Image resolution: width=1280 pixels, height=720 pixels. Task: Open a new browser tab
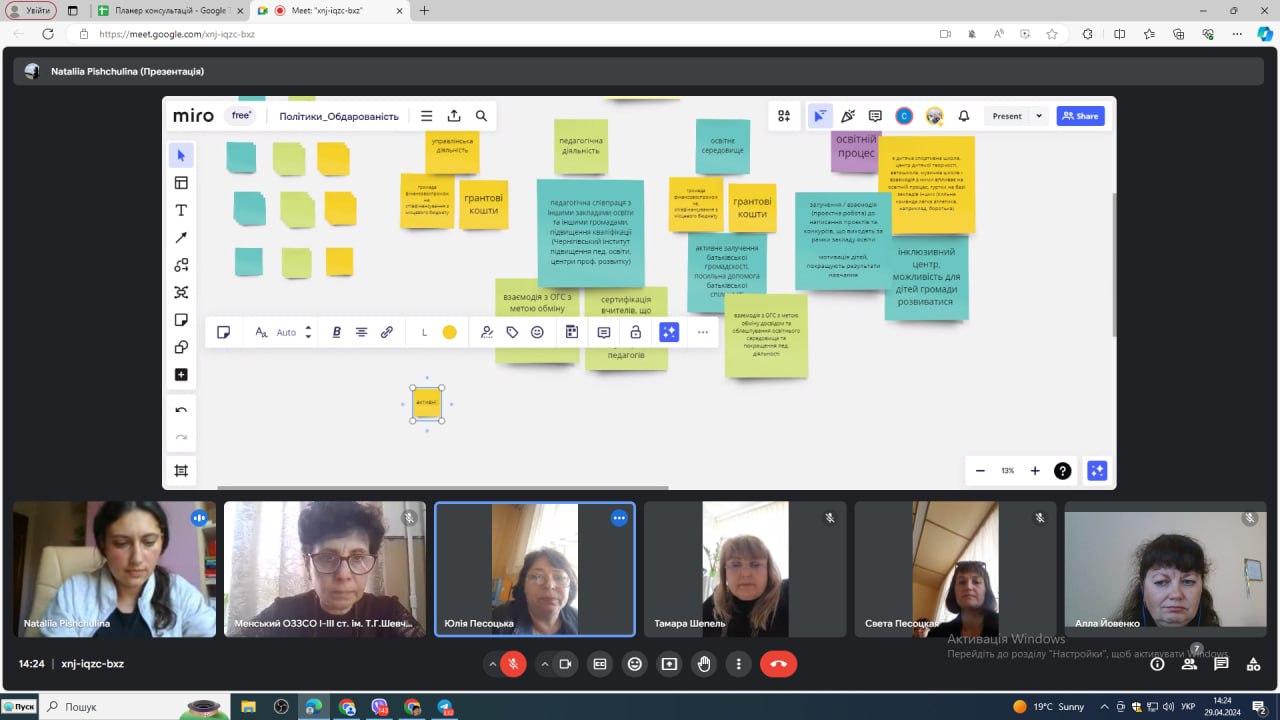click(424, 10)
